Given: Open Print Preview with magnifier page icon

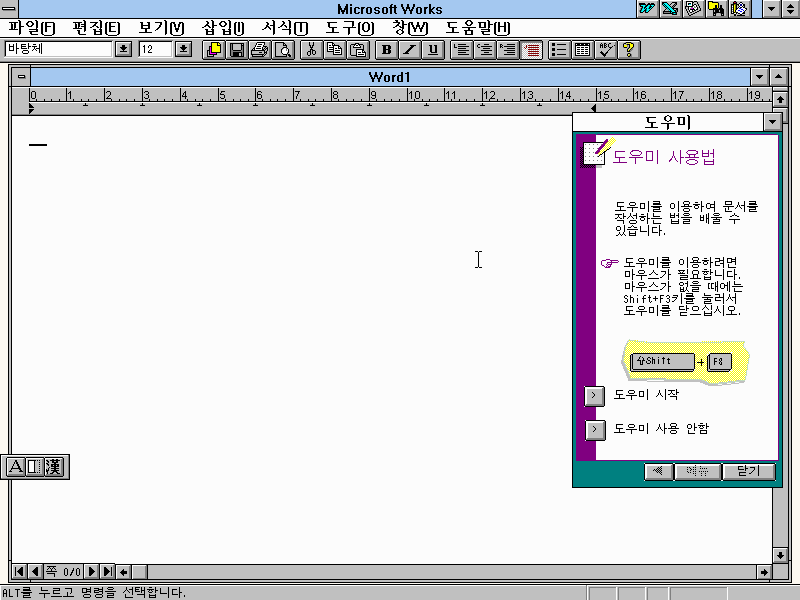Looking at the screenshot, I should (283, 49).
